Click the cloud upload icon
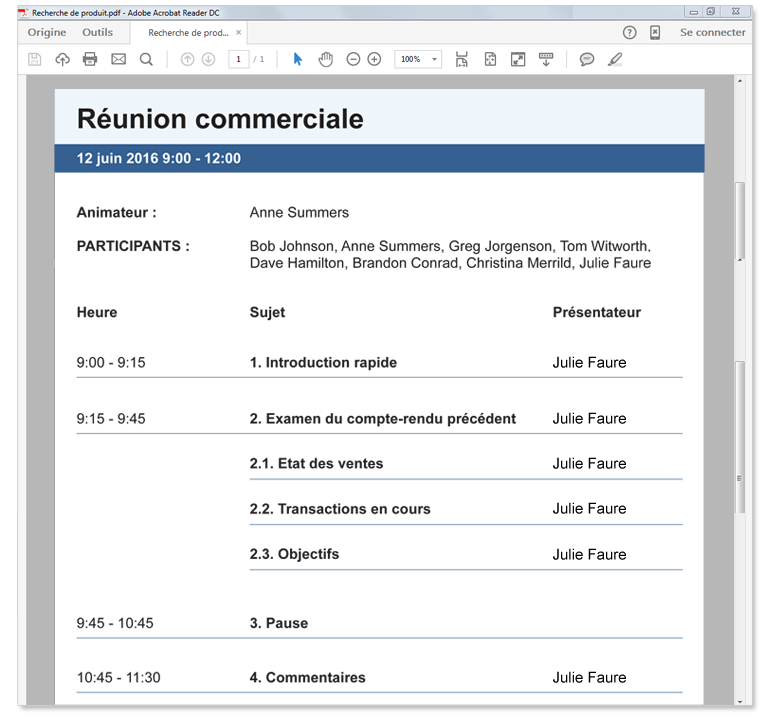Image resolution: width=770 pixels, height=727 pixels. [62, 59]
